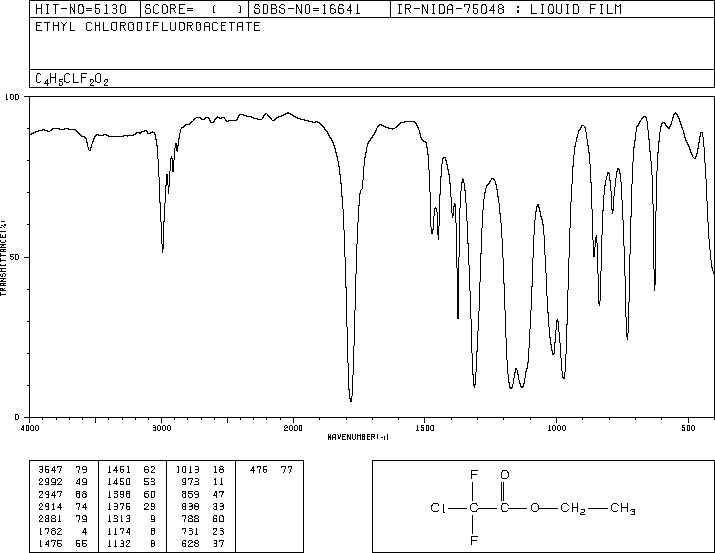The image size is (715, 553).
Task: Click the 50 y-axis tick label
Action: coord(15,257)
